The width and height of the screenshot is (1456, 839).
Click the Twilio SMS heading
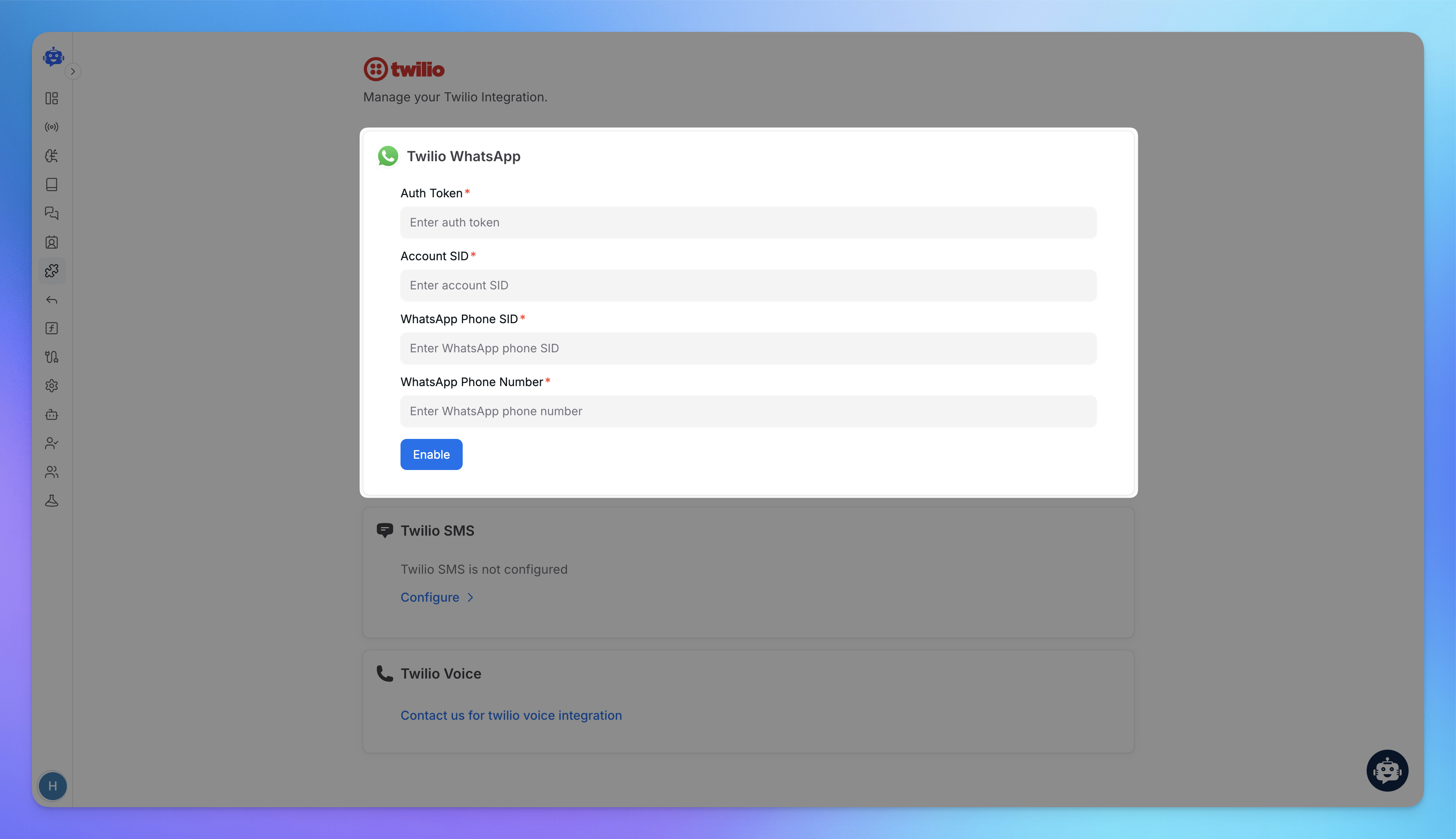[437, 531]
